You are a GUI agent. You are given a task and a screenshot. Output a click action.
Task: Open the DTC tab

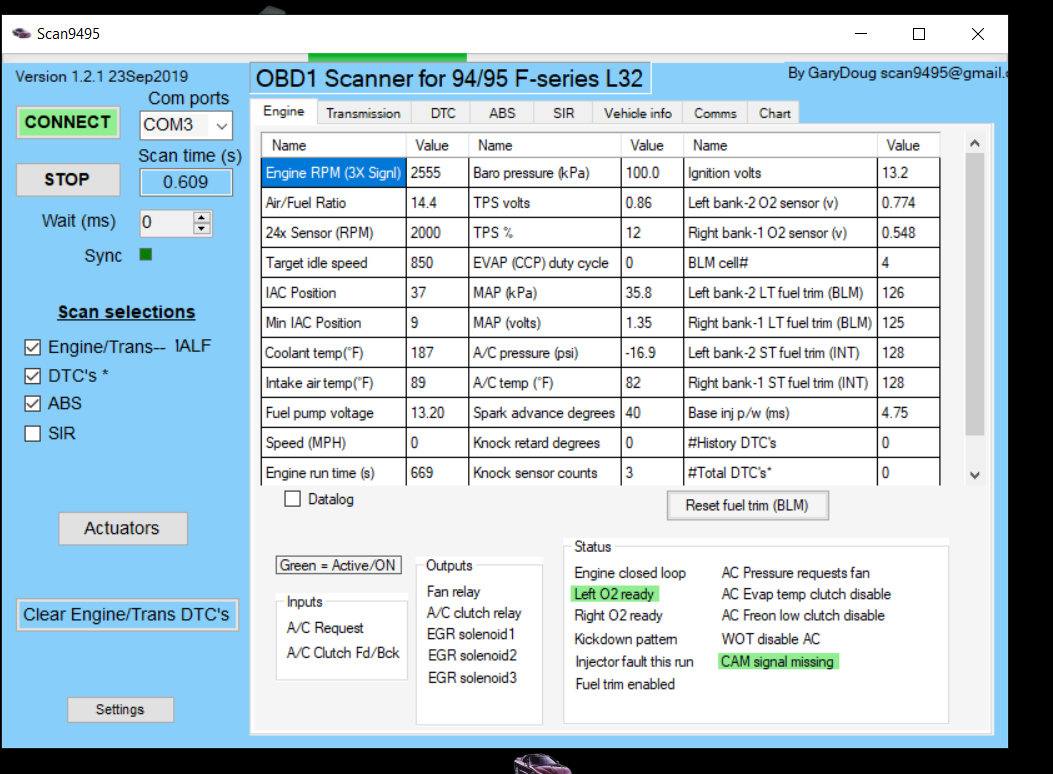pos(443,113)
